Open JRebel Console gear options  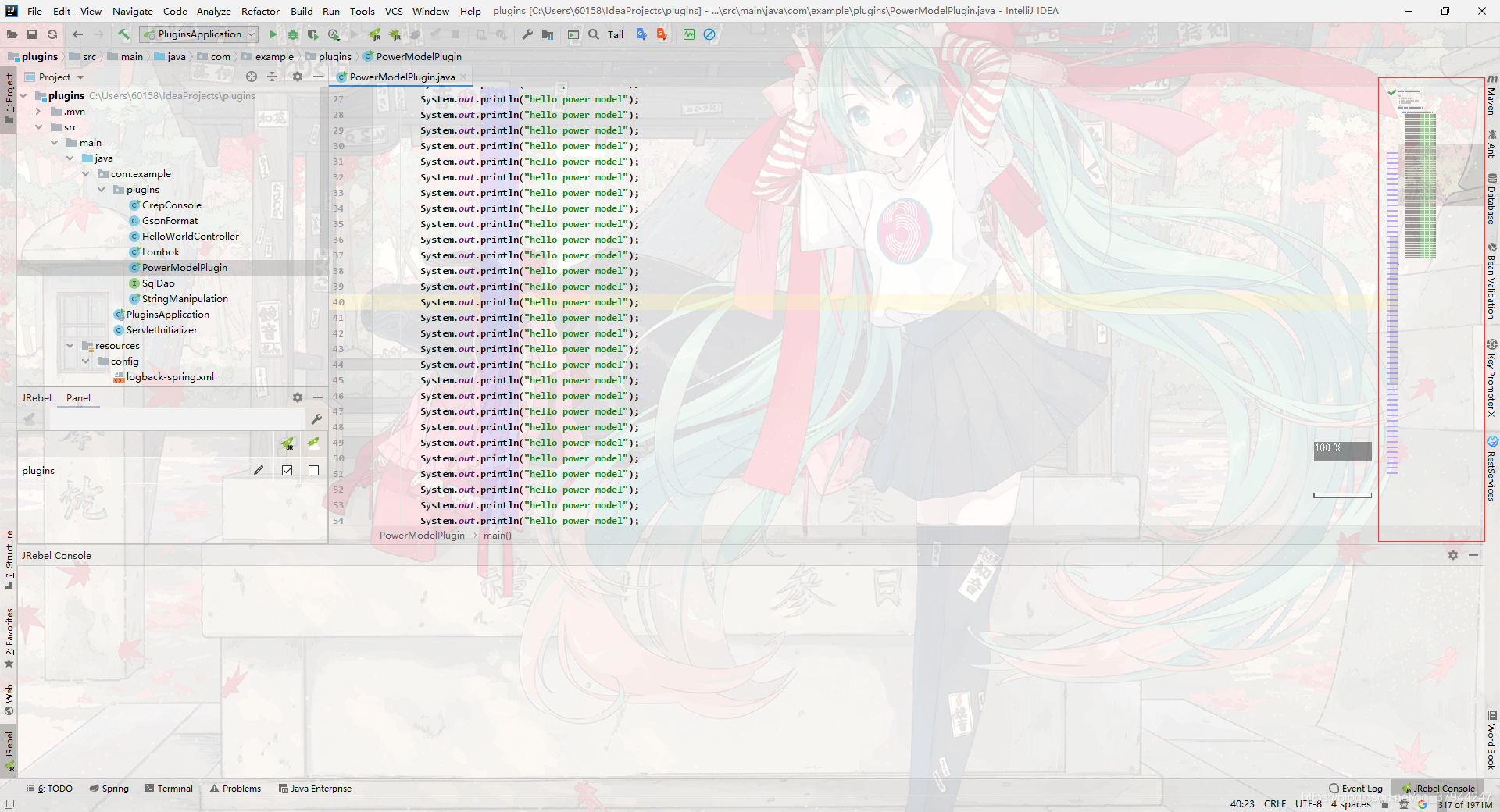[1453, 555]
